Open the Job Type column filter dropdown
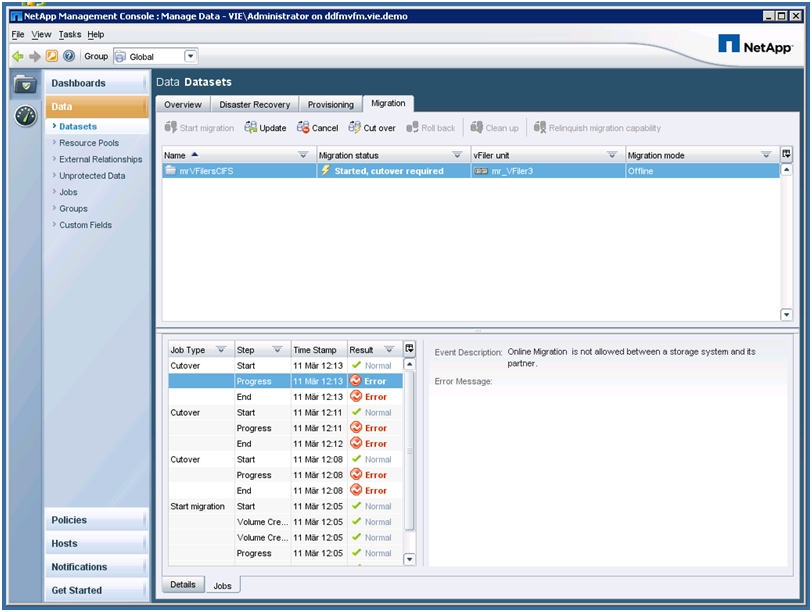 point(221,350)
